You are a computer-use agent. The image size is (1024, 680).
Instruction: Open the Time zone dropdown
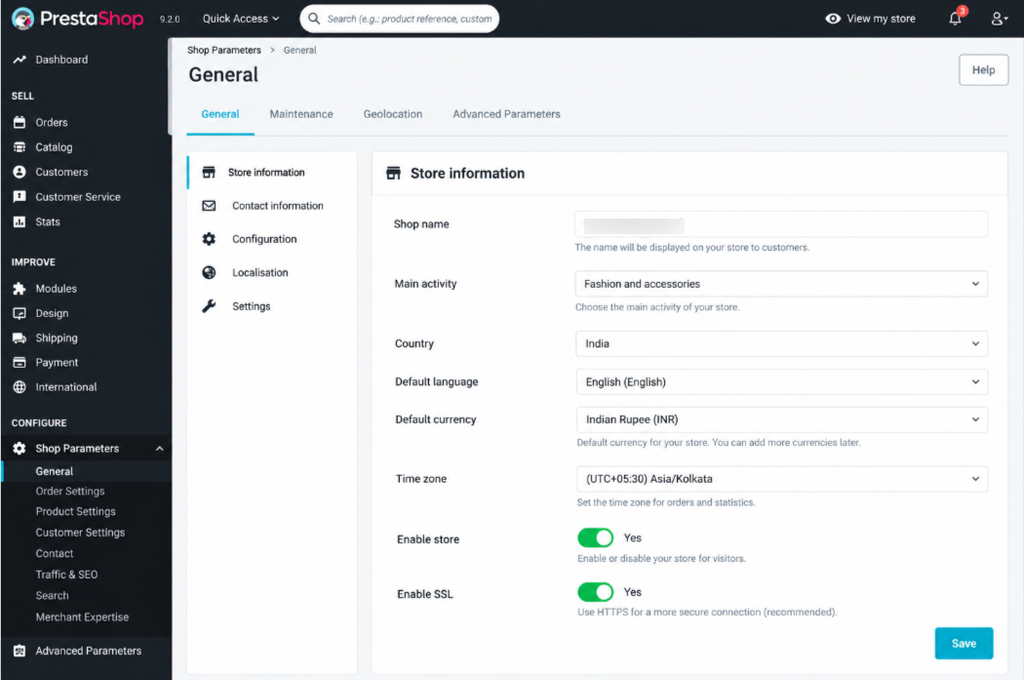coord(782,479)
